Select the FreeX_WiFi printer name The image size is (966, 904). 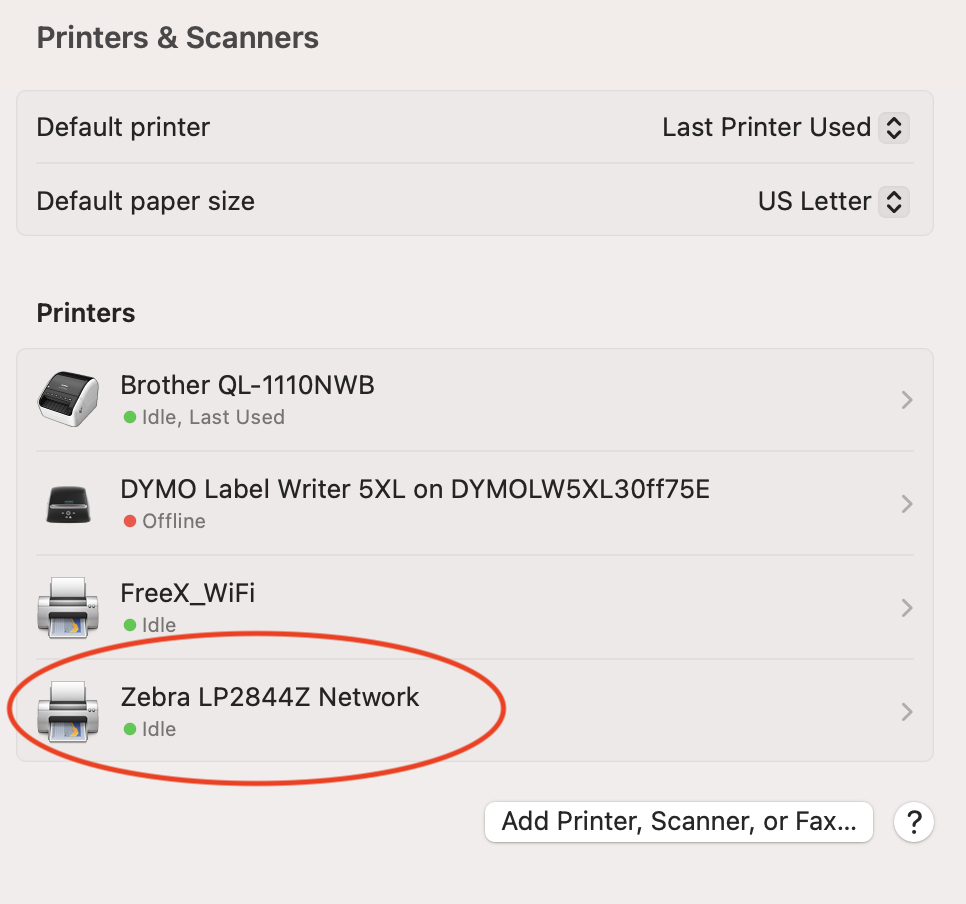[x=188, y=593]
